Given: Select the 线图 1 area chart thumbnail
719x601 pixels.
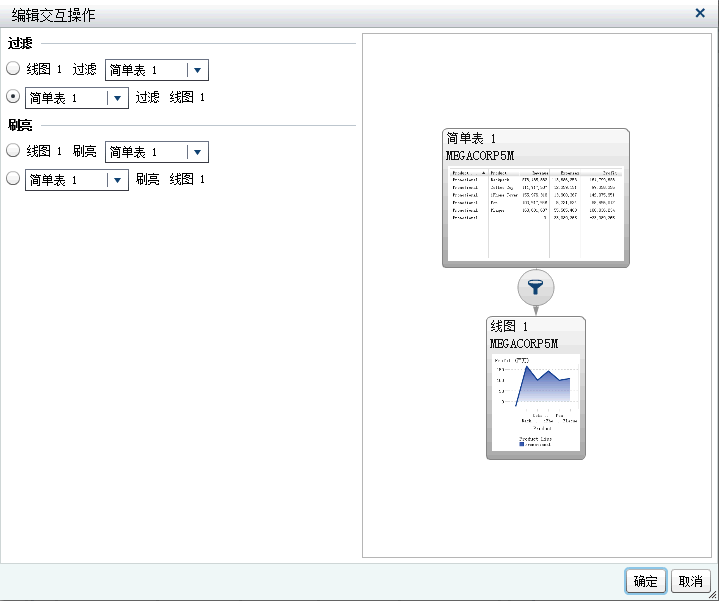Looking at the screenshot, I should pos(535,400).
